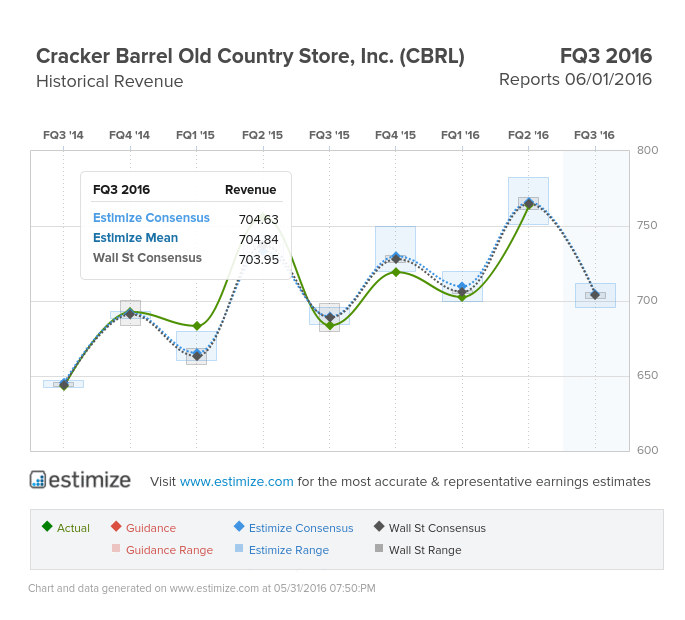Viewport: 685px width, 620px height.
Task: Click the 800 y-axis value
Action: point(647,150)
